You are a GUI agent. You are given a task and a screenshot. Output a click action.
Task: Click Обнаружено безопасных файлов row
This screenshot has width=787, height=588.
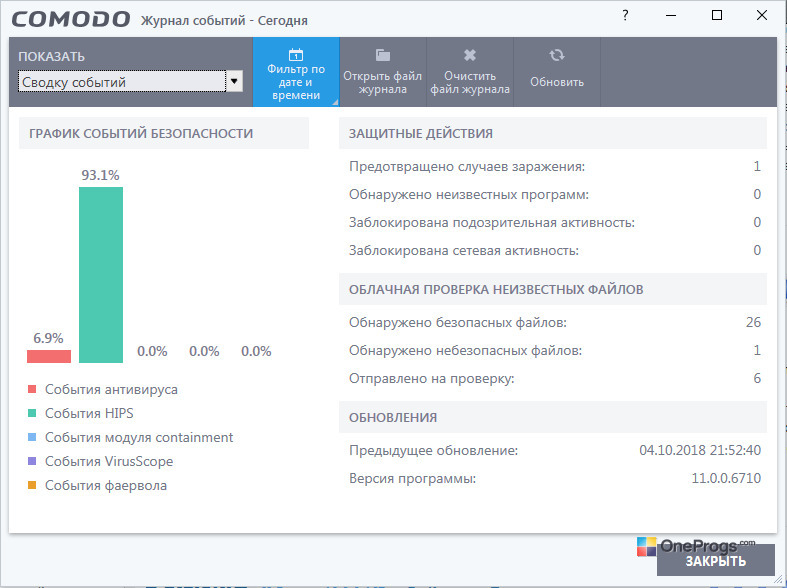click(555, 322)
